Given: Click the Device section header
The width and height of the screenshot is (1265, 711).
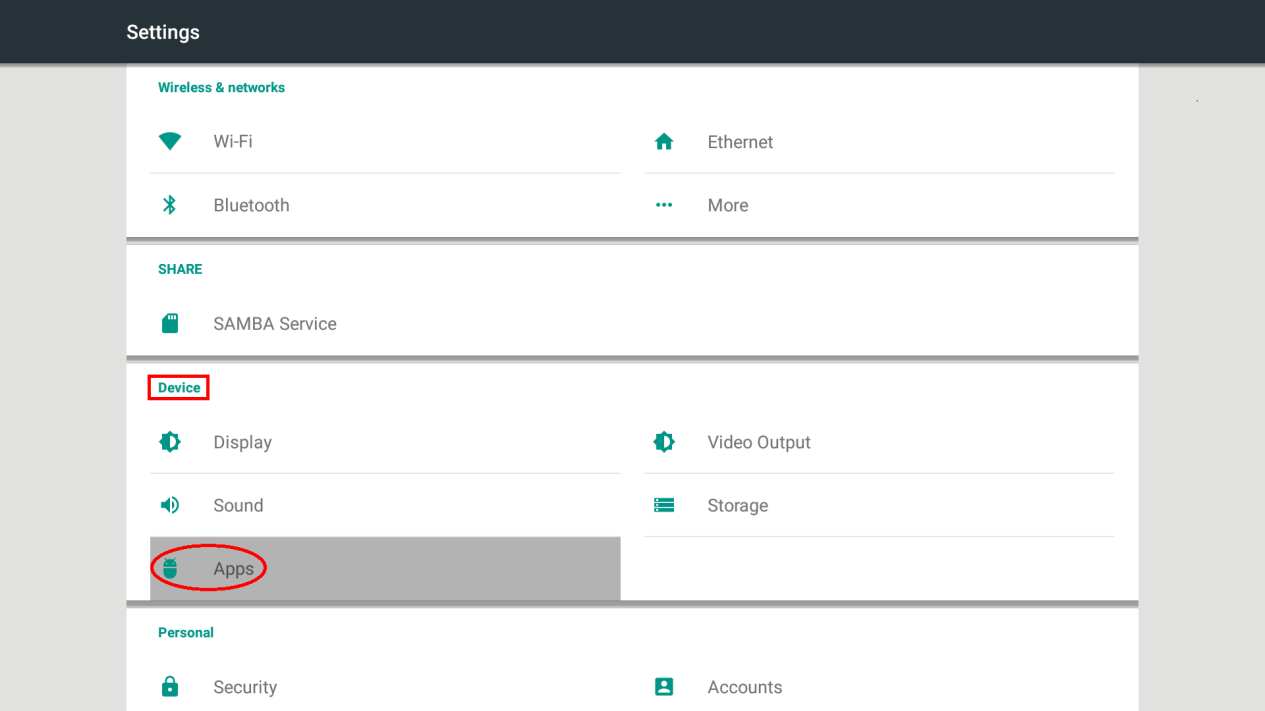Looking at the screenshot, I should (179, 388).
